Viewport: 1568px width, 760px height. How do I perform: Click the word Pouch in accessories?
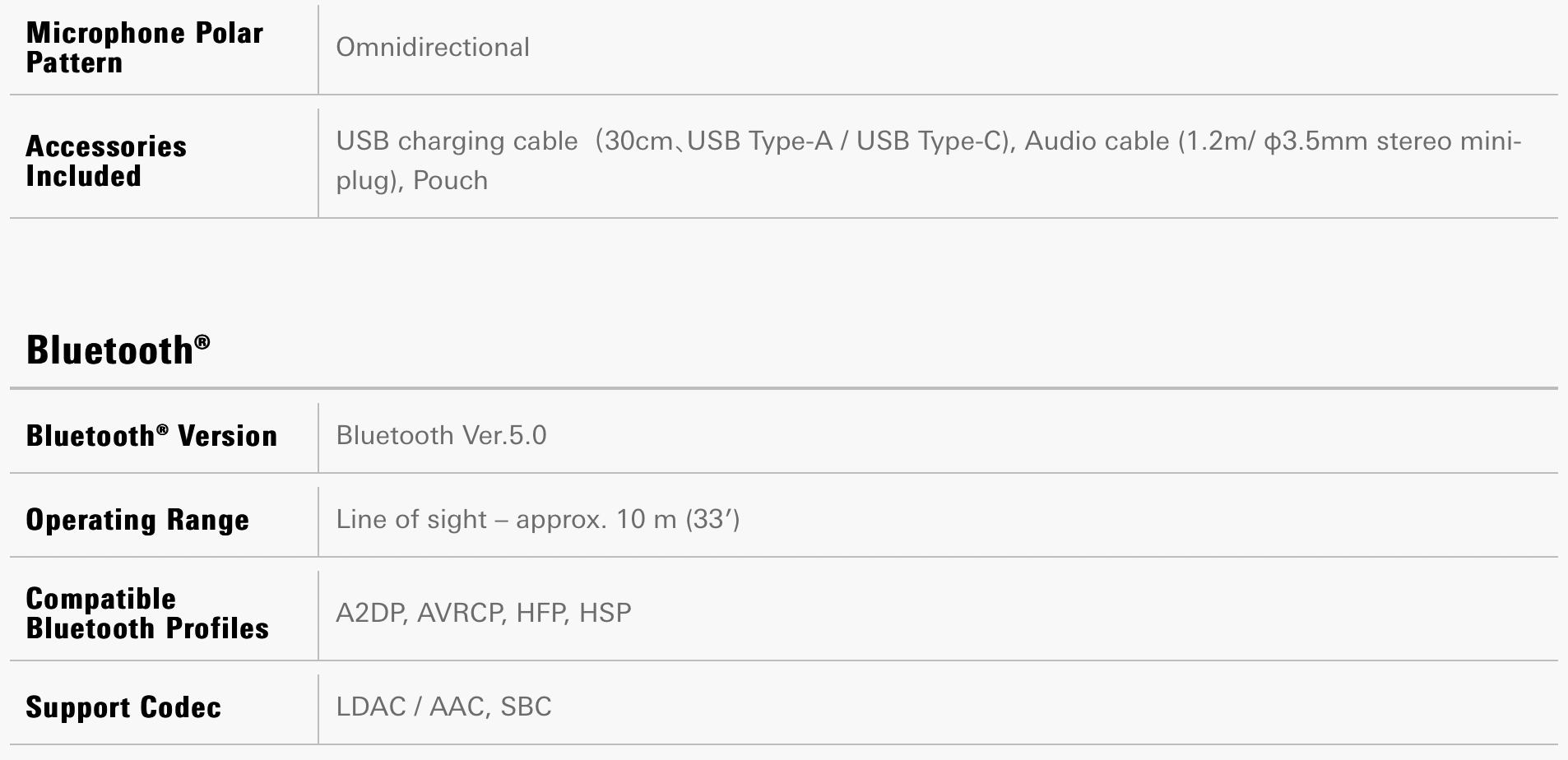(x=450, y=180)
